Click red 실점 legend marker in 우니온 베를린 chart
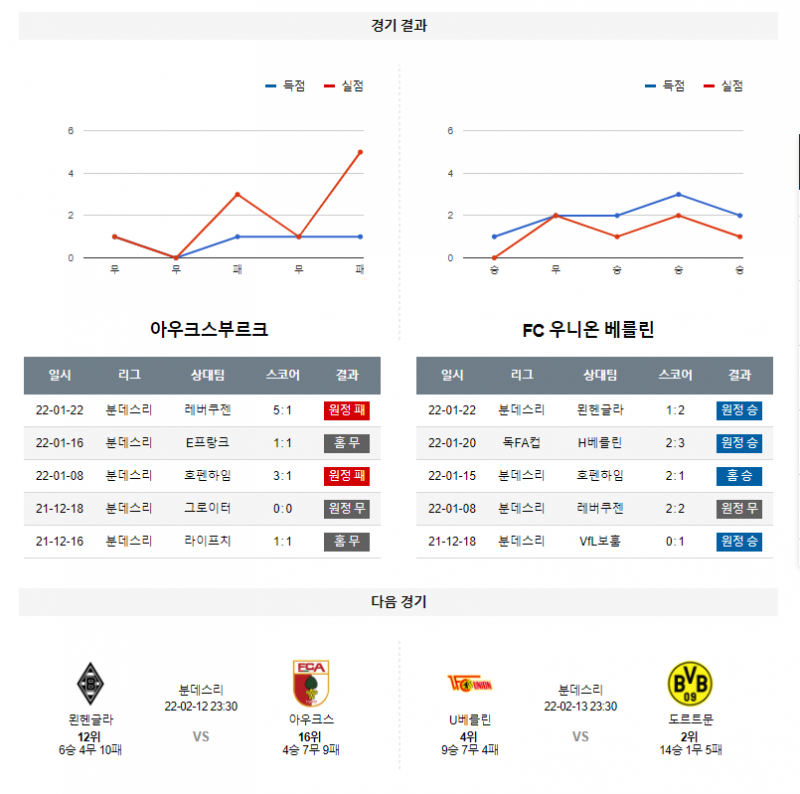This screenshot has width=800, height=794. coord(709,86)
